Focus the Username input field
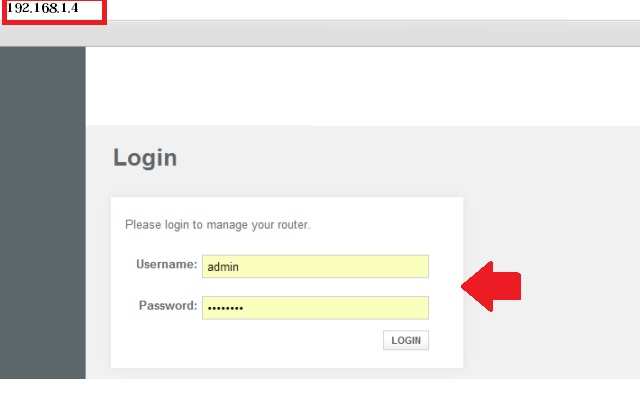Screen dimensions: 640x404 tap(315, 266)
